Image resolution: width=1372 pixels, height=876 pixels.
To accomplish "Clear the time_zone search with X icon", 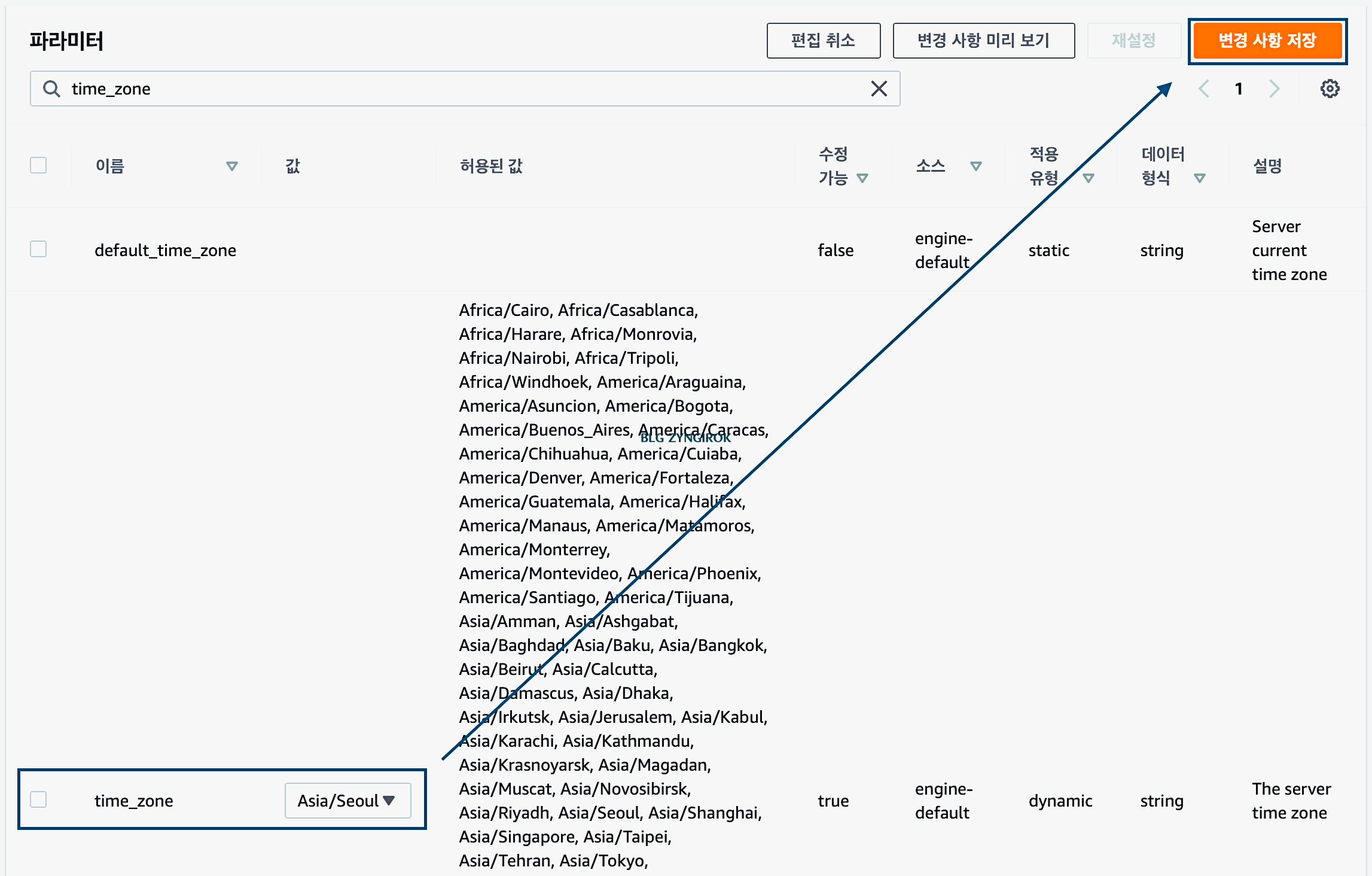I will (x=879, y=89).
